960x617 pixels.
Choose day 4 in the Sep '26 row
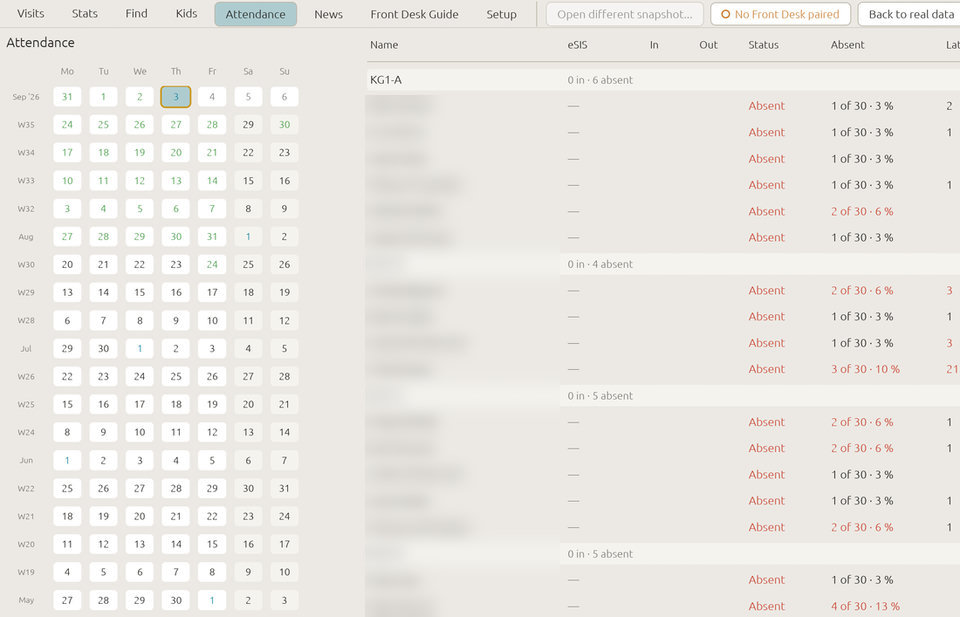pos(212,97)
